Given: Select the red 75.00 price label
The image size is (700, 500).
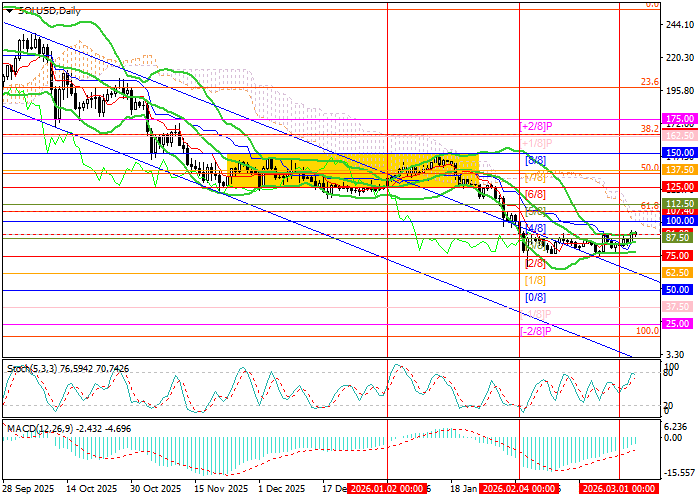Looking at the screenshot, I should [677, 255].
